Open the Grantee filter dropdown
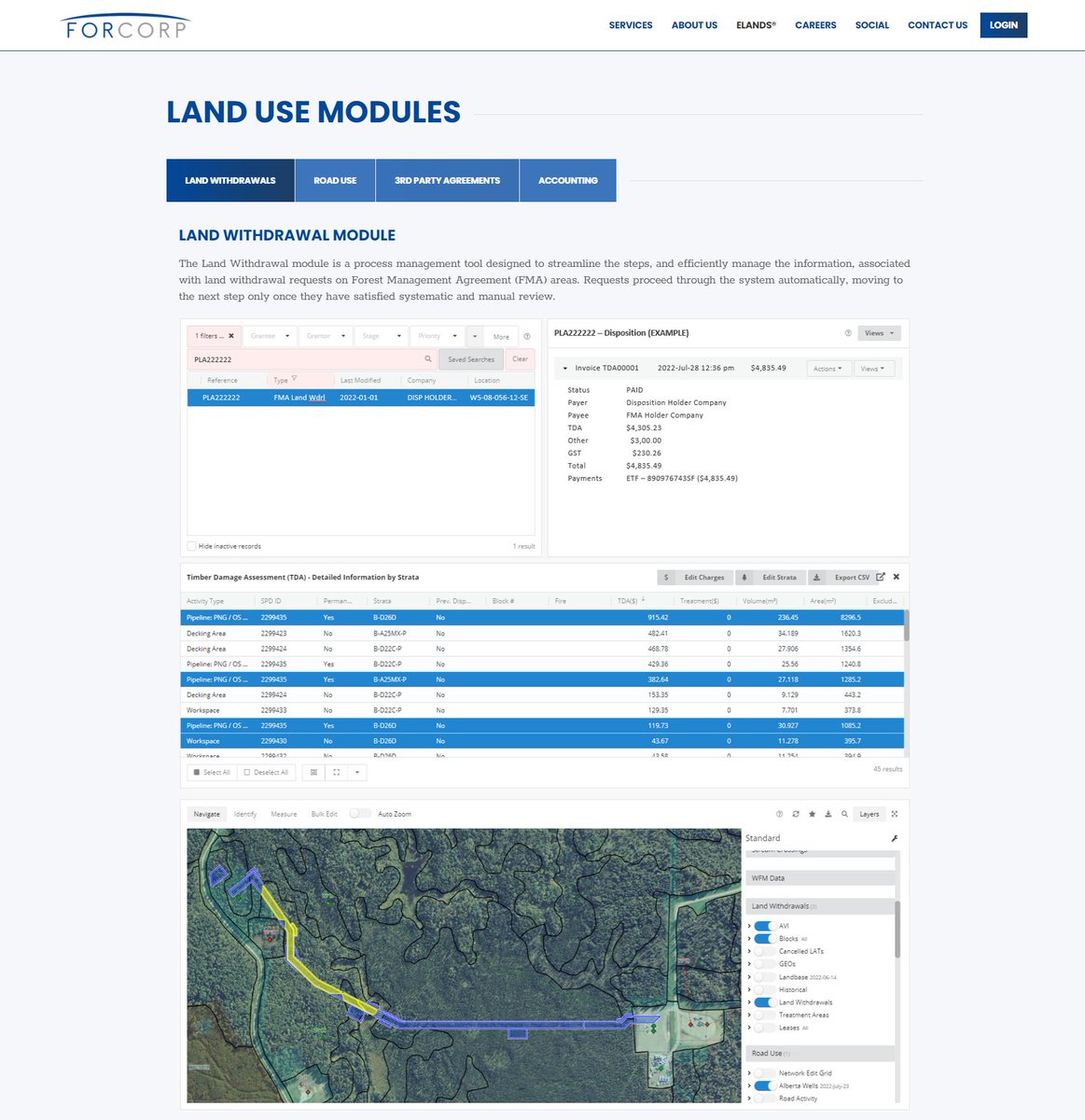Viewport: 1085px width, 1120px height. [x=271, y=336]
